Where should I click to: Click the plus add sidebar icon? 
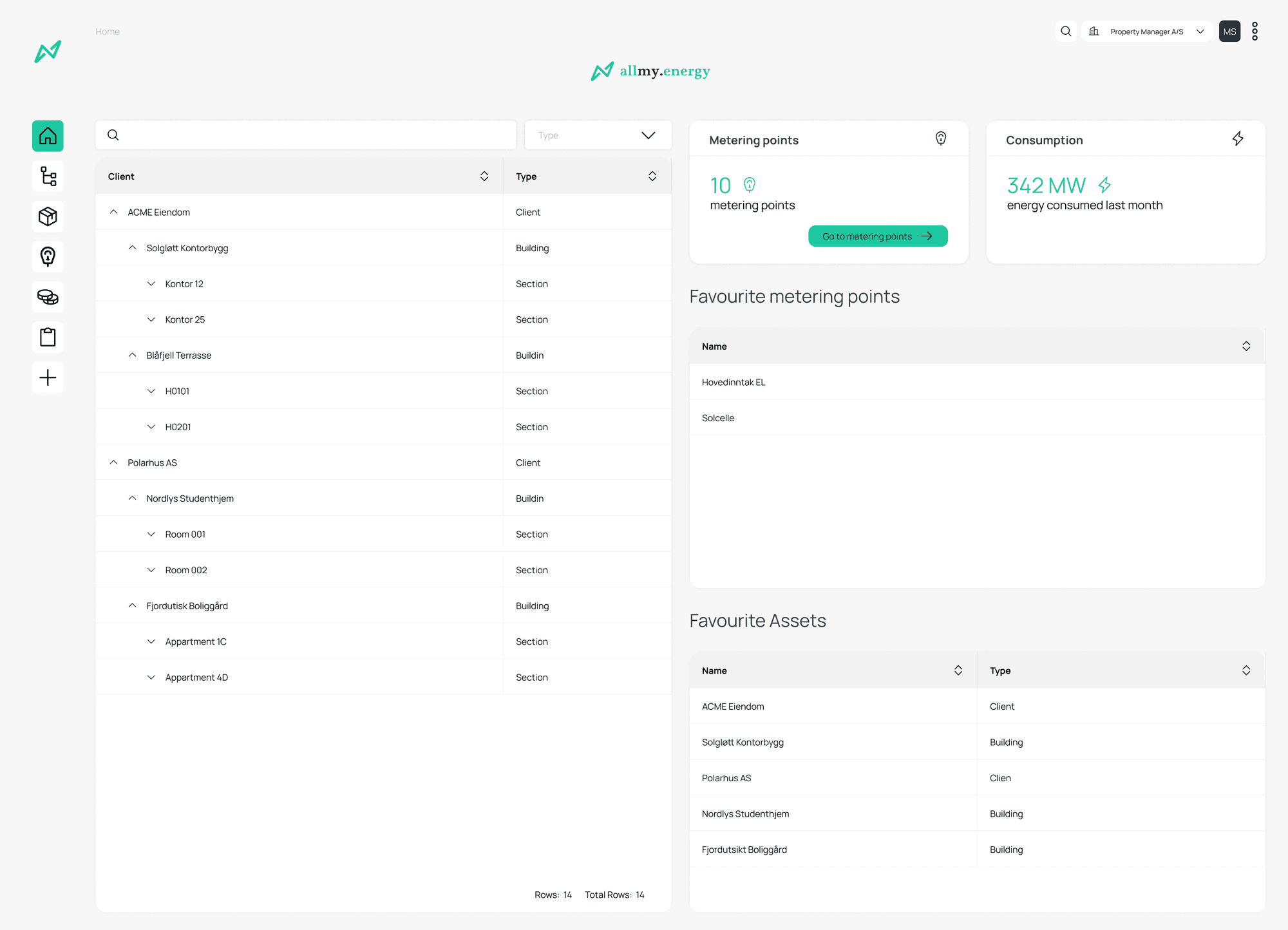click(x=48, y=377)
